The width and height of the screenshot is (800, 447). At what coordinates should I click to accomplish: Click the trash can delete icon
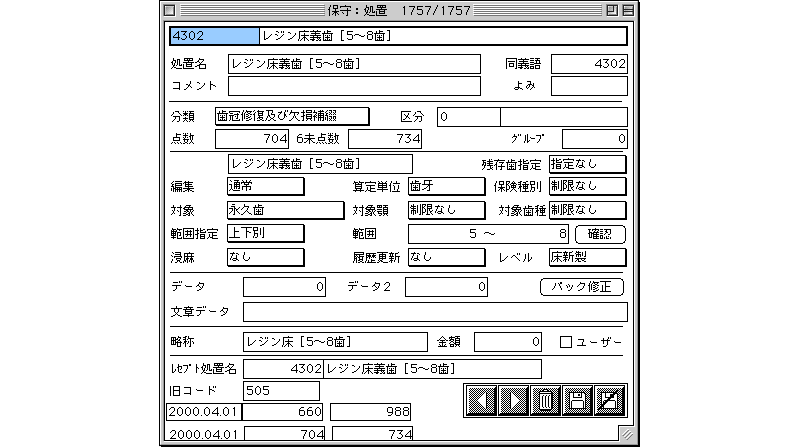tap(545, 400)
